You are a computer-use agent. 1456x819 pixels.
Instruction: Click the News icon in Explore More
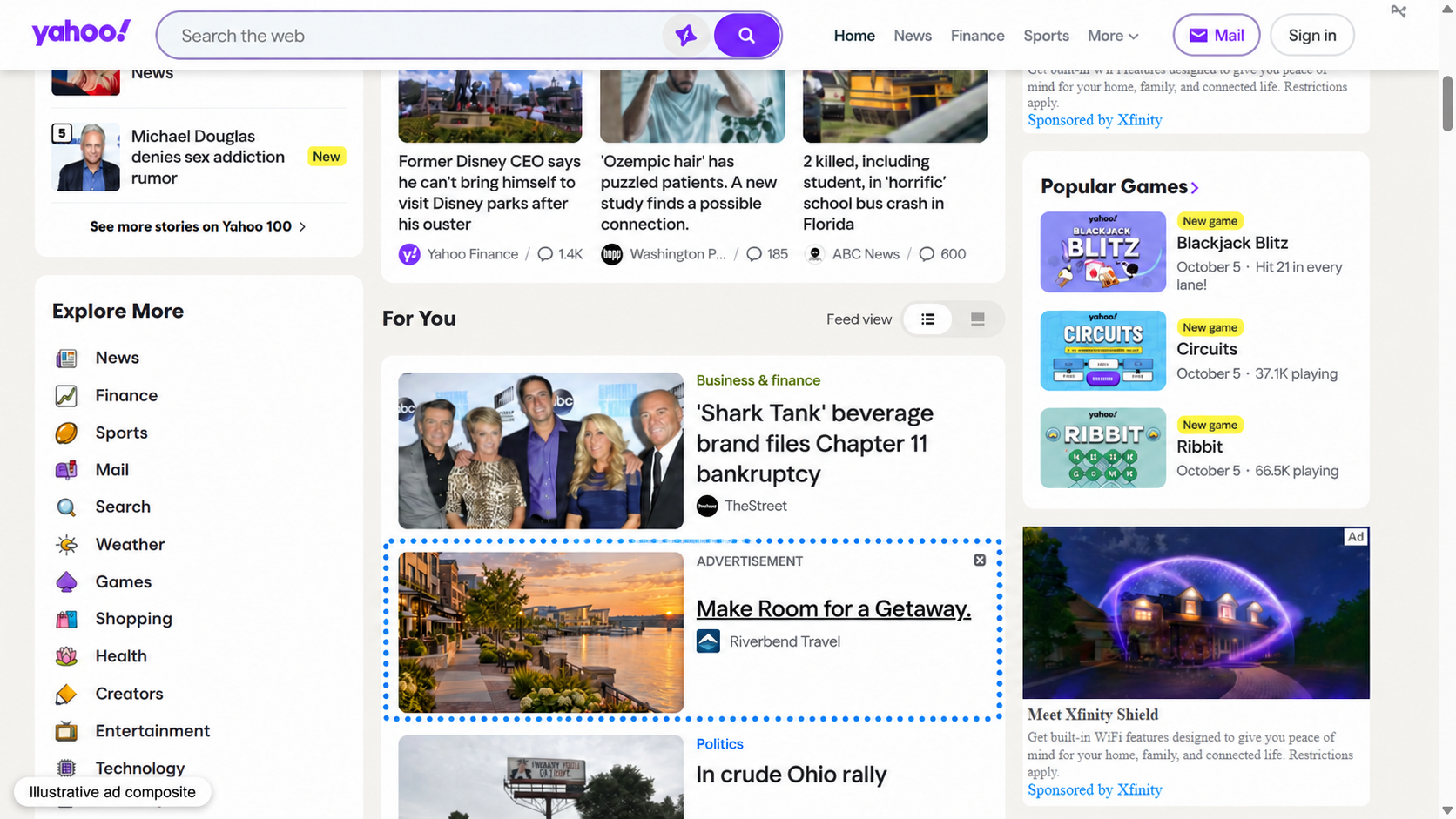pyautogui.click(x=66, y=359)
